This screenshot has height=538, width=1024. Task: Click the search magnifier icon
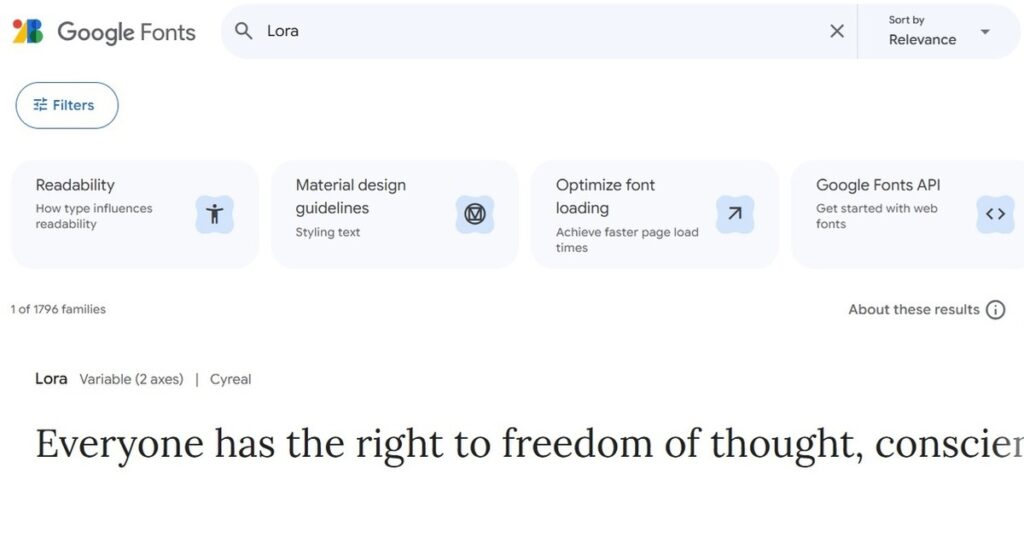(244, 31)
